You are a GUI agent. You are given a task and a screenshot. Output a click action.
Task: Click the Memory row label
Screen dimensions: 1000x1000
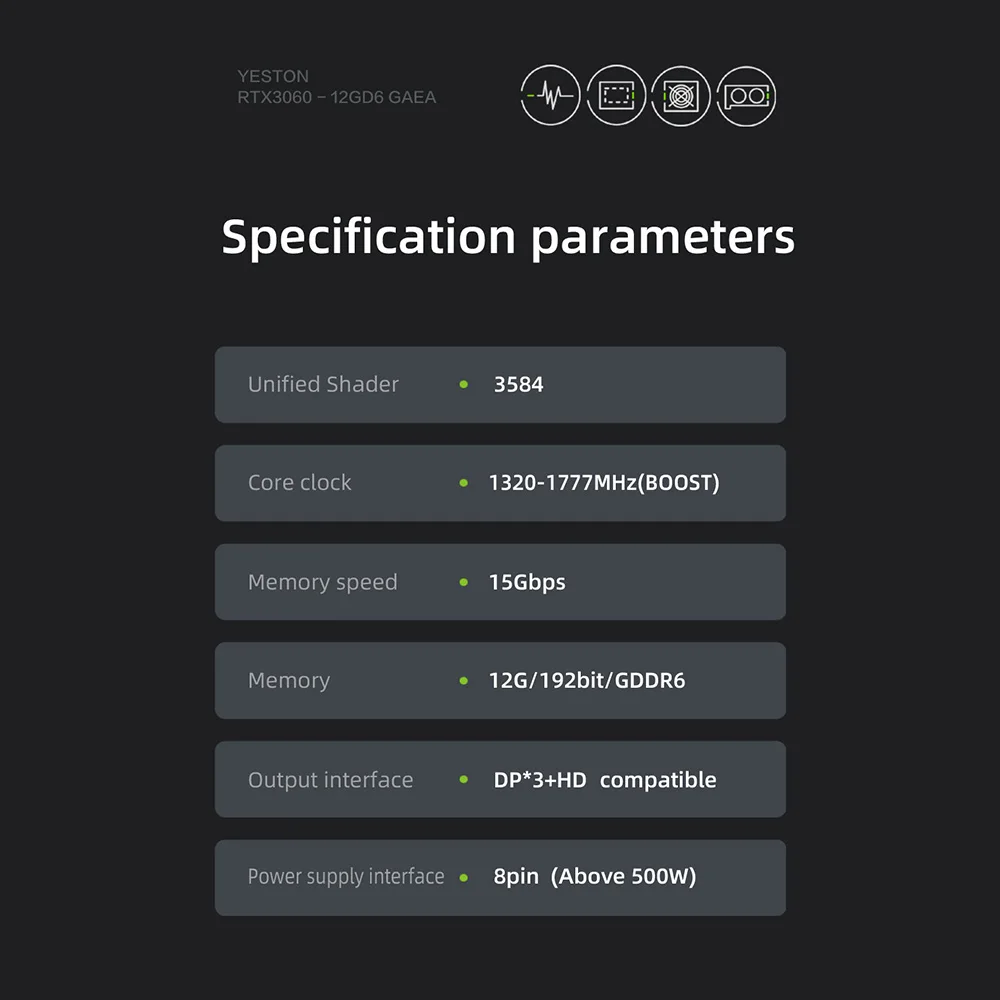tap(288, 681)
